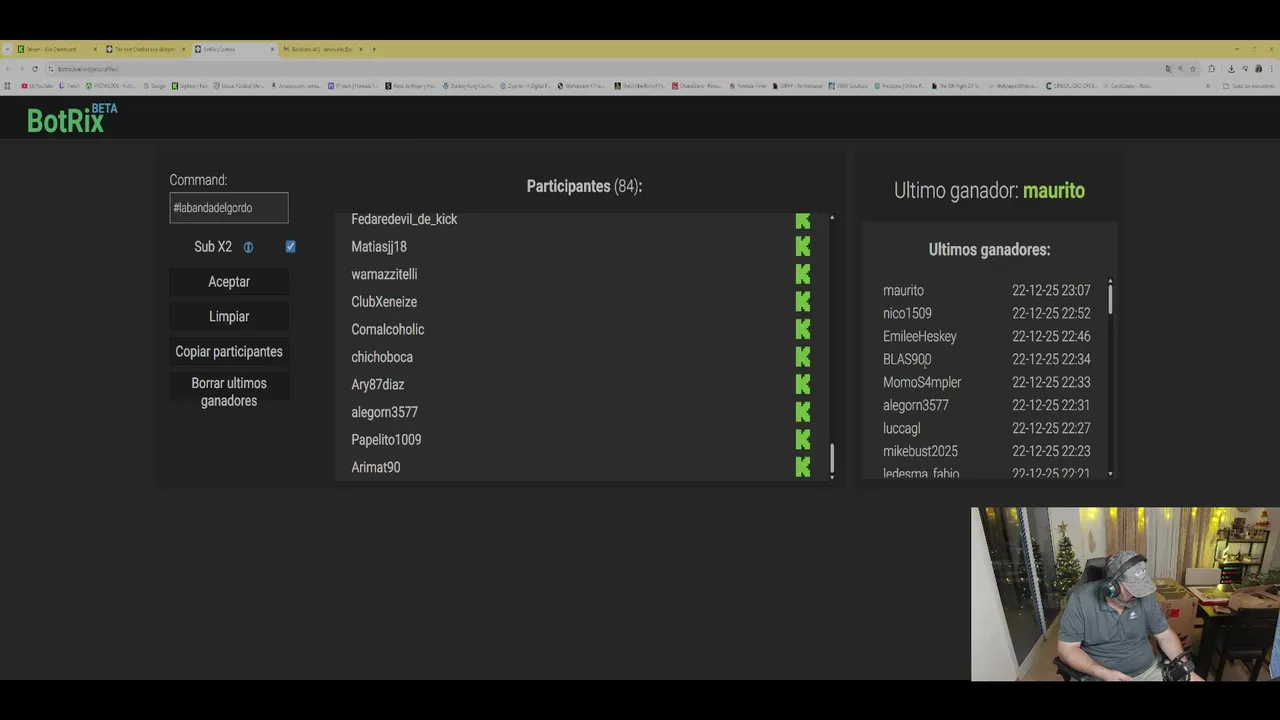Go back with the browser back arrow
Screen dimensions: 1280x720
point(8,69)
